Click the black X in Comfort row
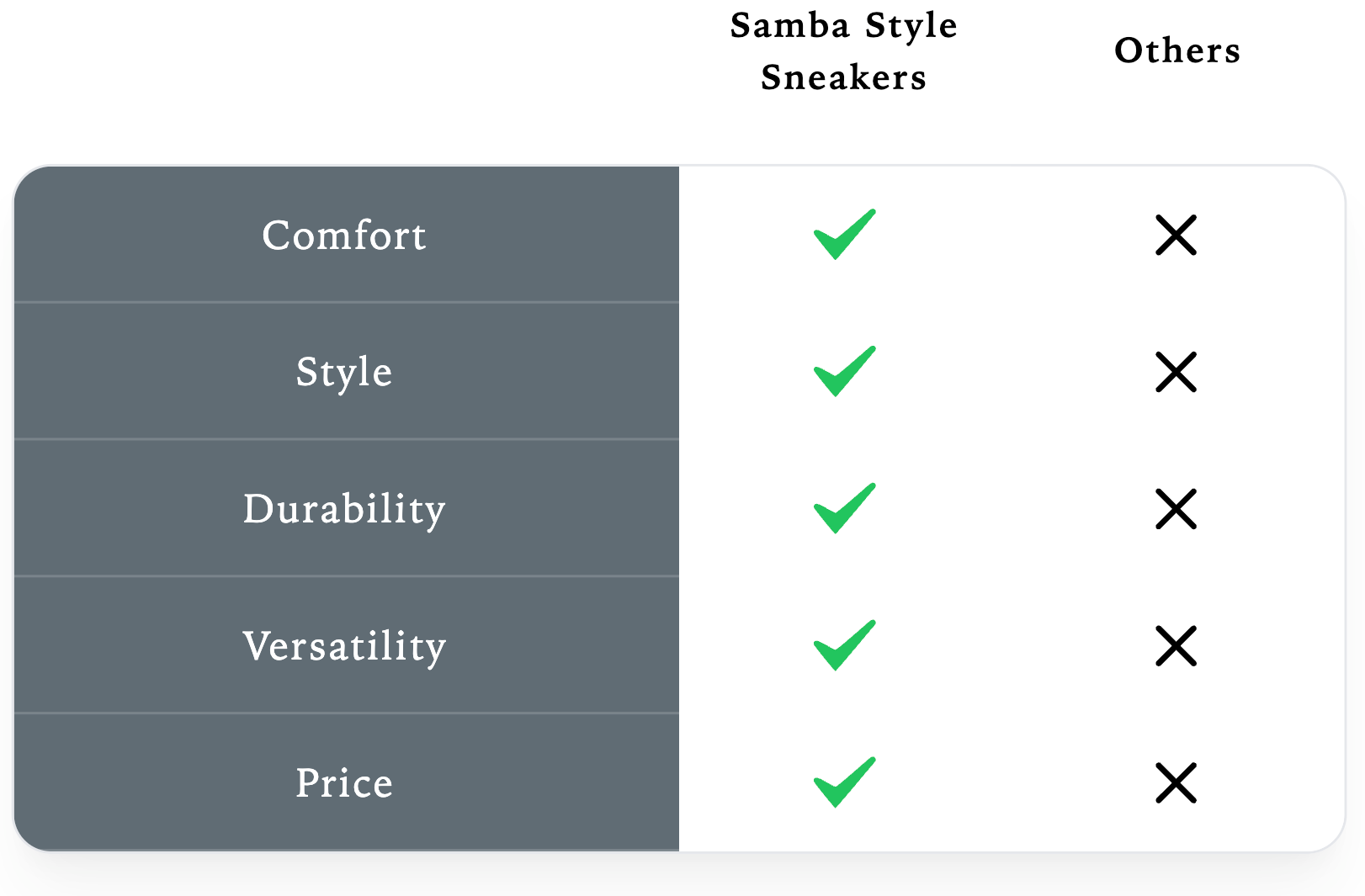Image resolution: width=1365 pixels, height=896 pixels. 1176,235
